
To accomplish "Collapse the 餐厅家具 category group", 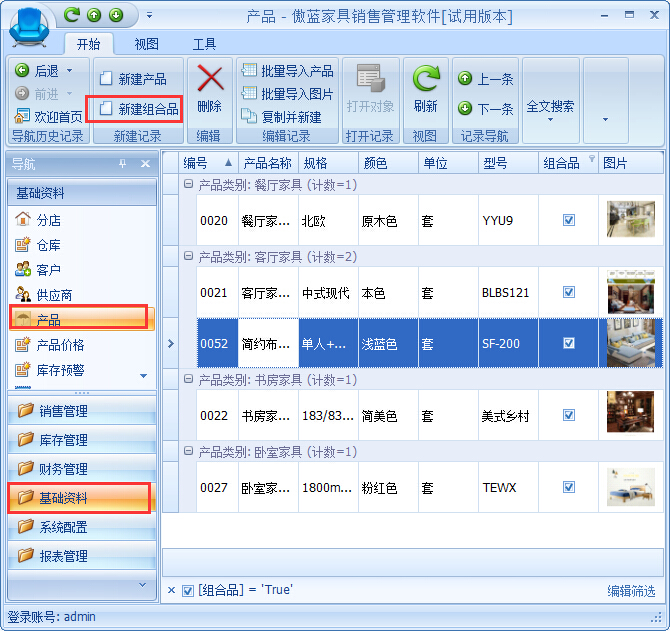I will 188,185.
